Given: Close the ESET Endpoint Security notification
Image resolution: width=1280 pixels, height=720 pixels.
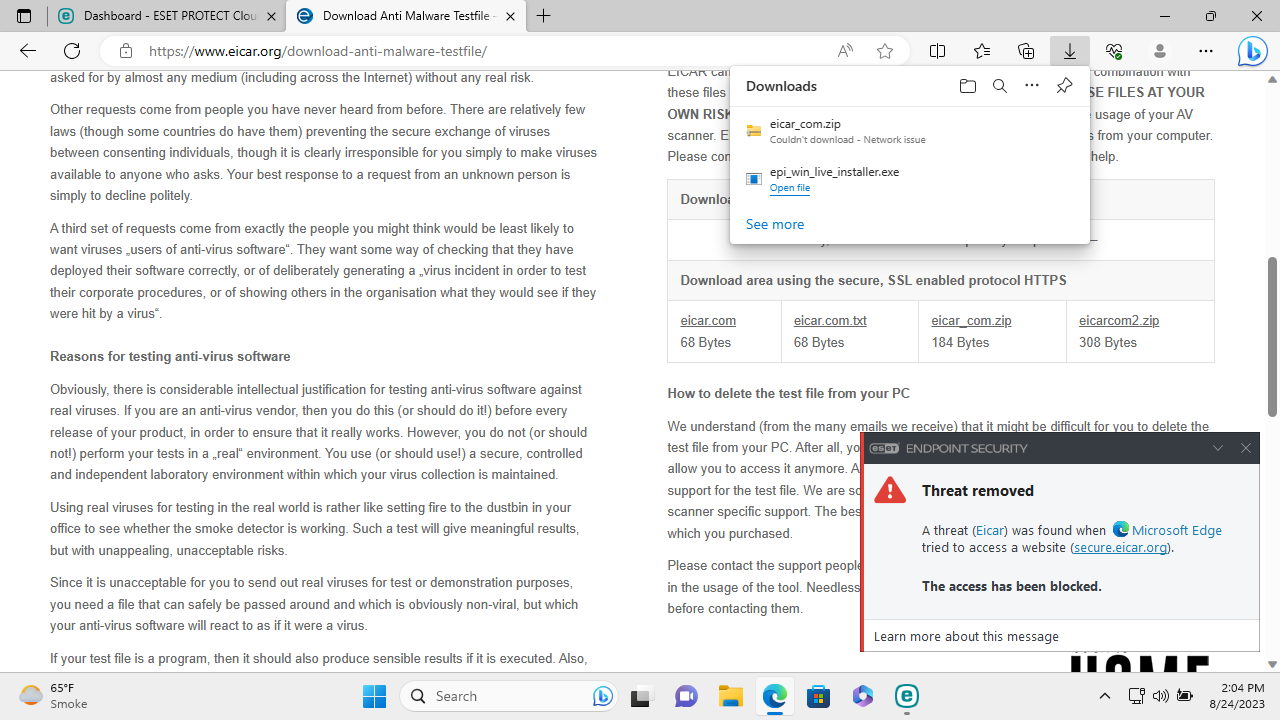Looking at the screenshot, I should [x=1246, y=448].
